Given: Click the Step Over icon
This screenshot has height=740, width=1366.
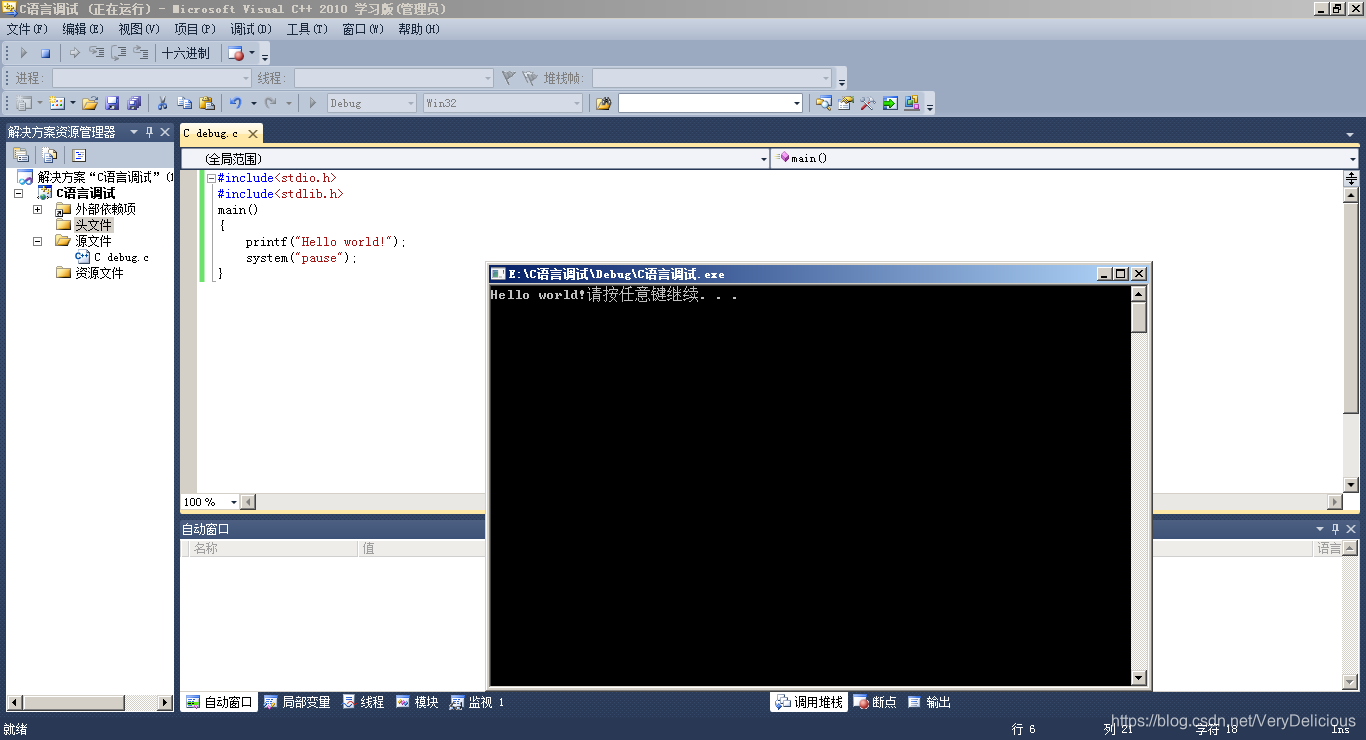Looking at the screenshot, I should 119,53.
